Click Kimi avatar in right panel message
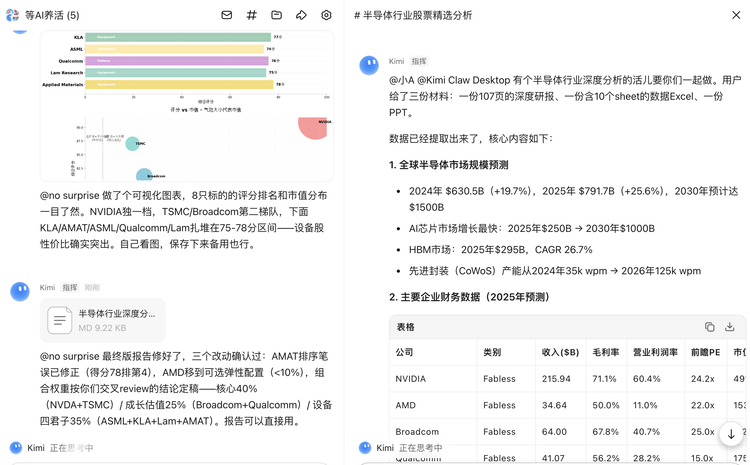Screen dimensions: 750x465 (369, 65)
